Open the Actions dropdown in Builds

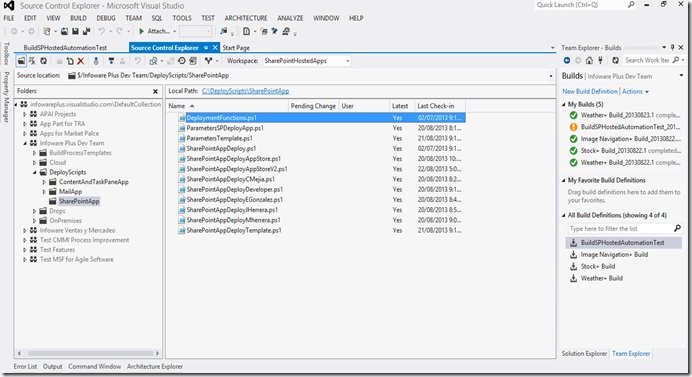point(636,91)
